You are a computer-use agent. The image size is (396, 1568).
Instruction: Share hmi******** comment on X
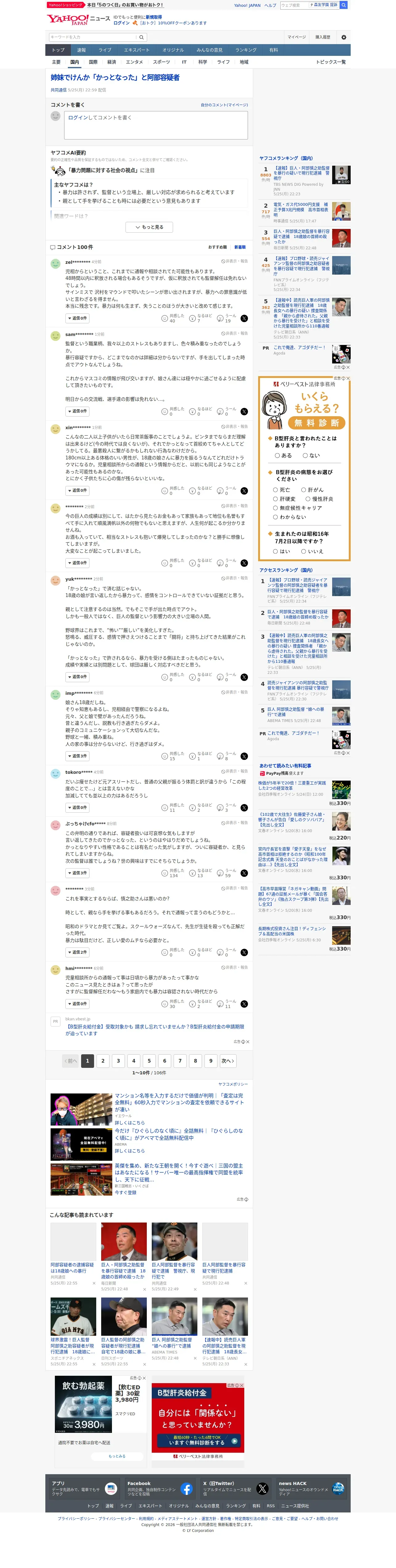(244, 1004)
